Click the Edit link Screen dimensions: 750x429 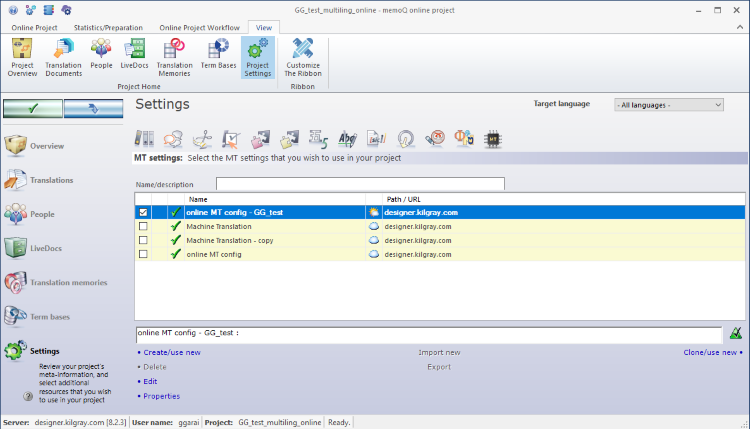tap(150, 382)
